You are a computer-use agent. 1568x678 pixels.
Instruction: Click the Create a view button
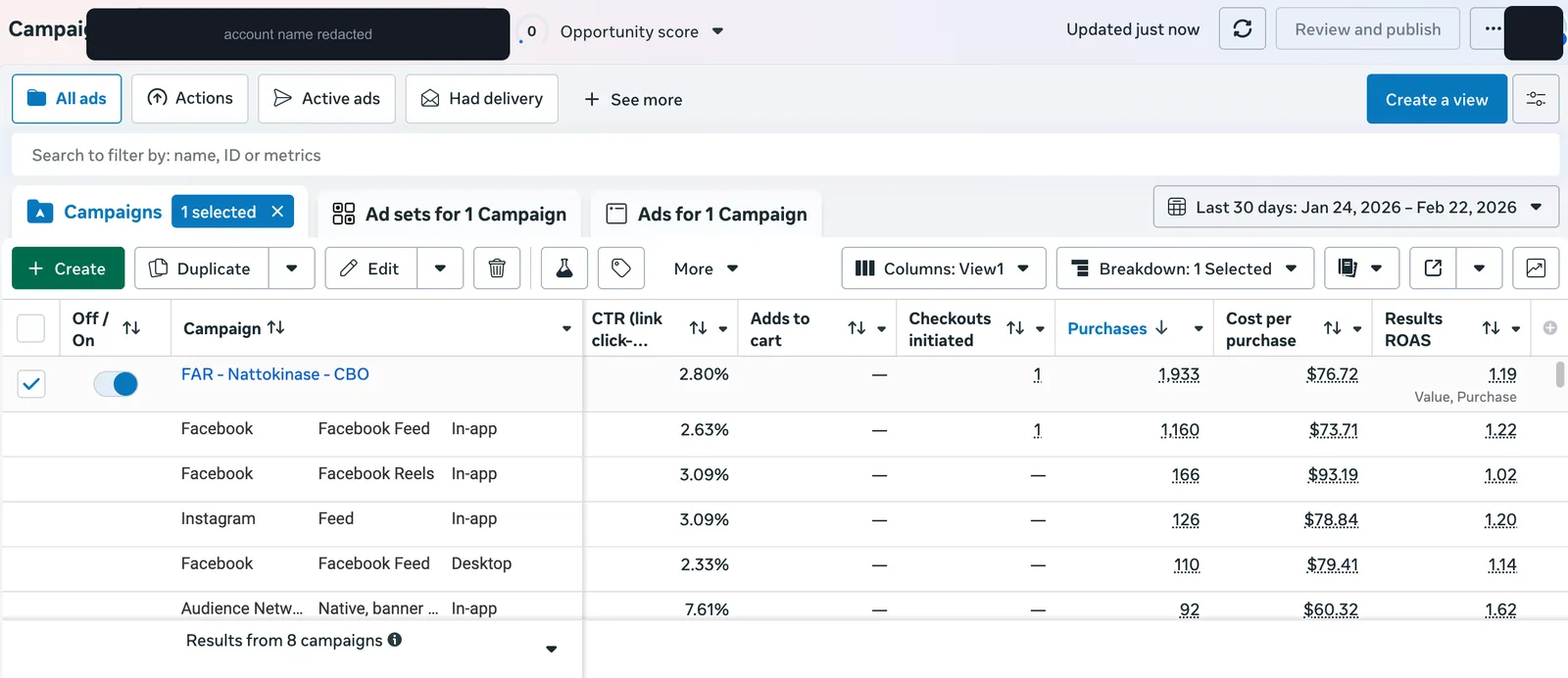[1437, 99]
